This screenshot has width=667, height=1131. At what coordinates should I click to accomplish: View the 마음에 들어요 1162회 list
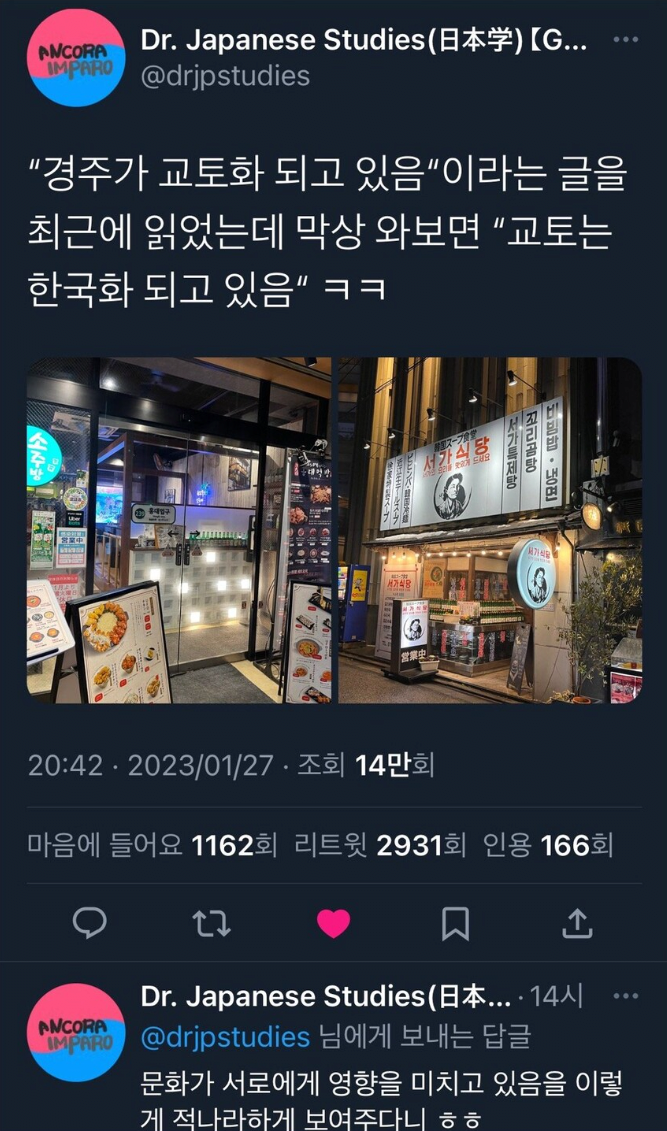152,845
